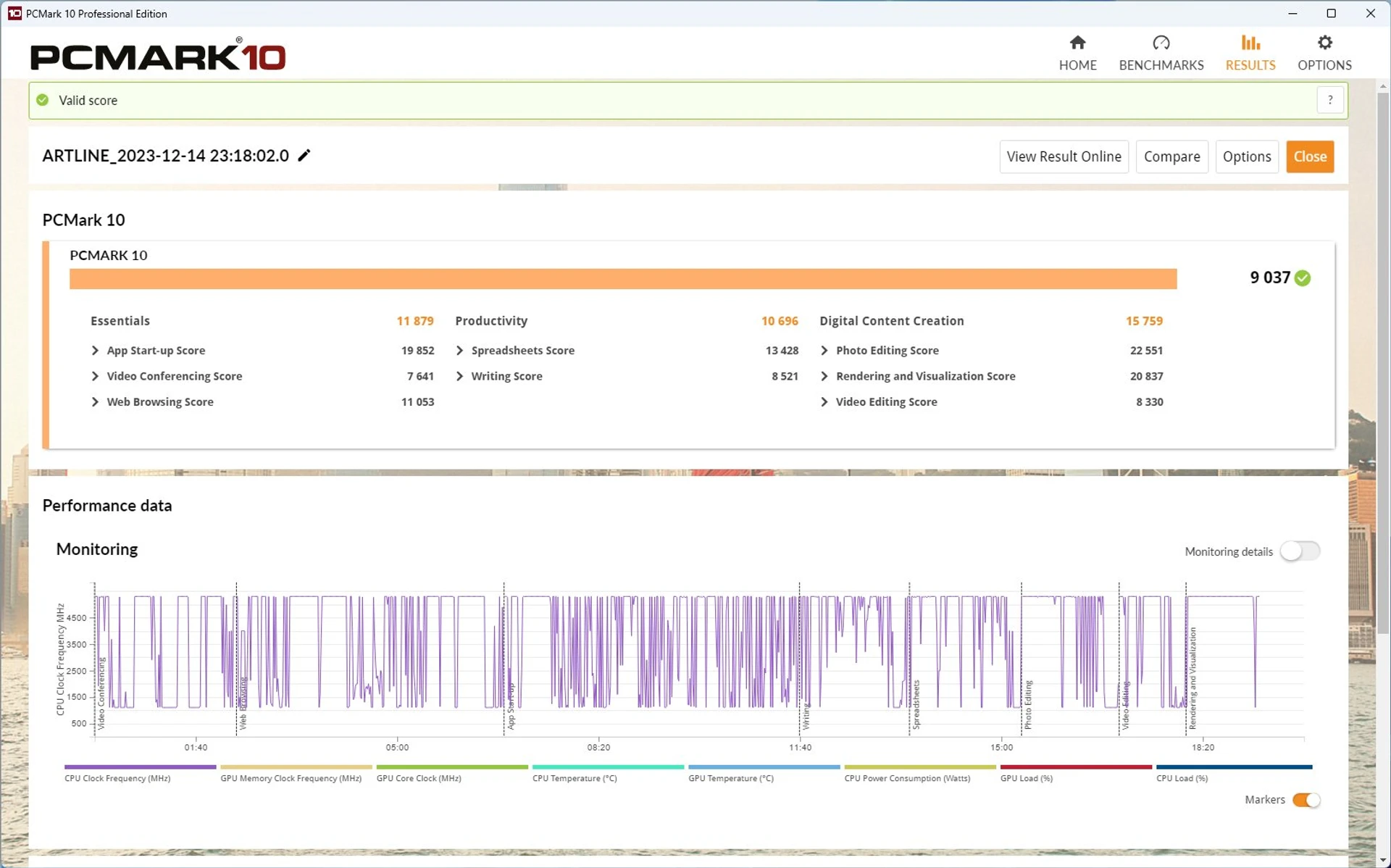
Task: Toggle GPU Load legend swatch
Action: click(1076, 767)
